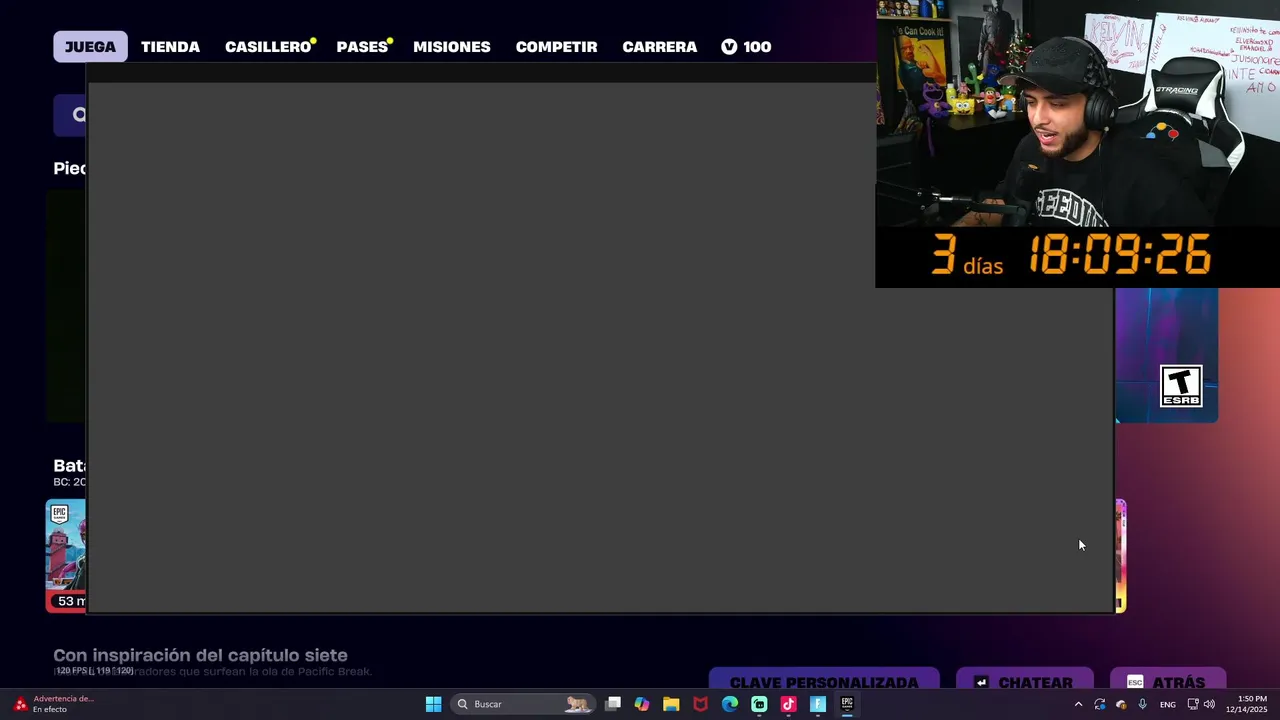
Task: Click the CLAVE PERSONALIZADA button
Action: pos(824,680)
